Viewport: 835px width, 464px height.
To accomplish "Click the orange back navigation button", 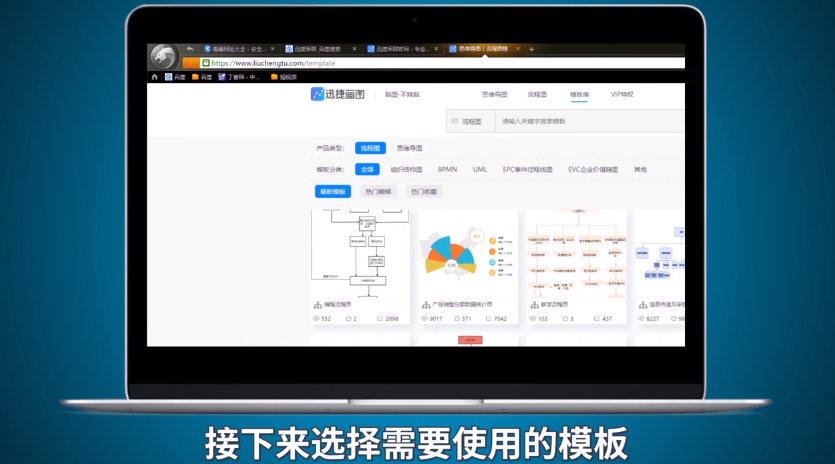I will coord(190,63).
